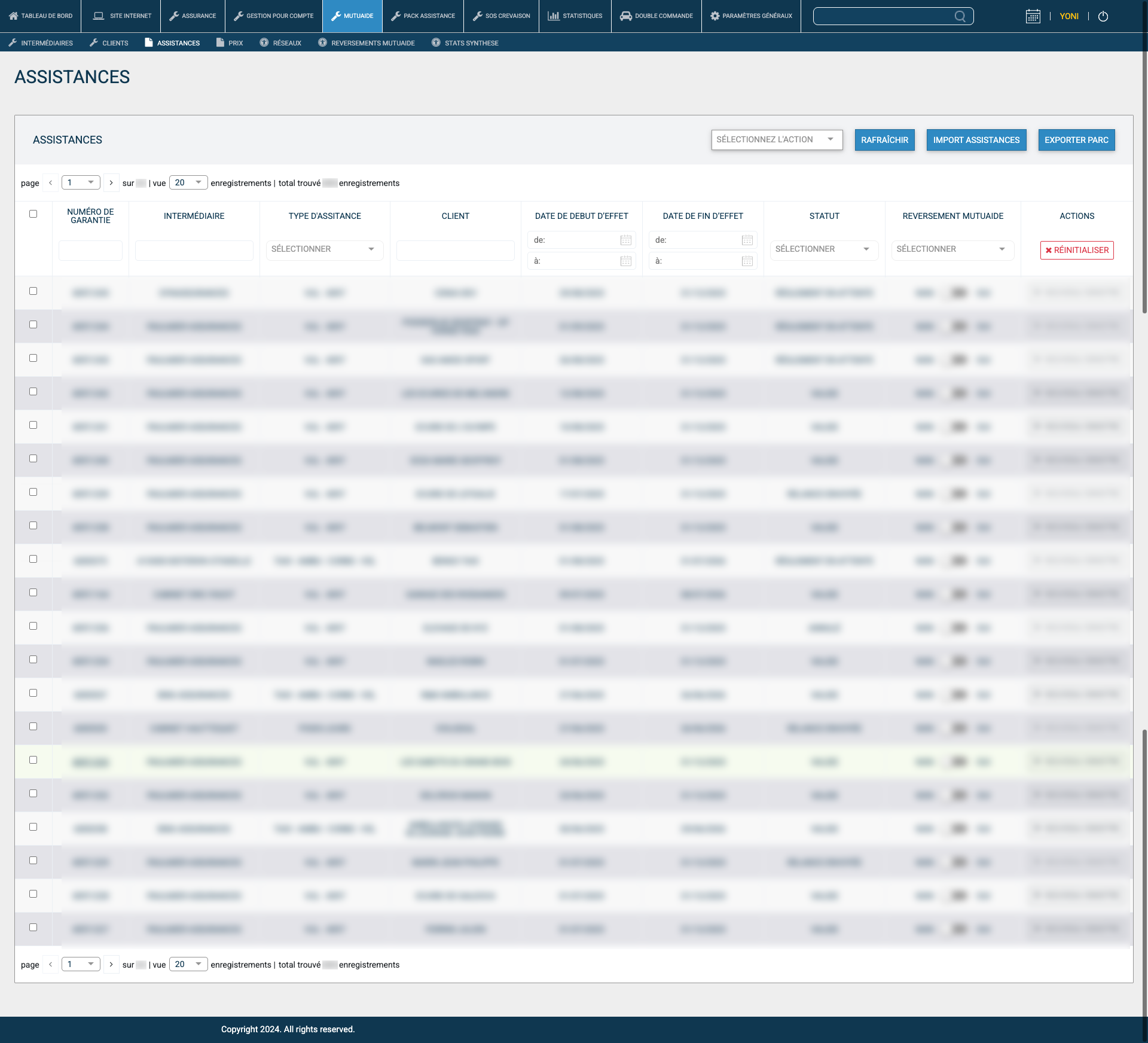Check the select-all header checkbox
The image size is (1148, 1043).
(x=33, y=214)
